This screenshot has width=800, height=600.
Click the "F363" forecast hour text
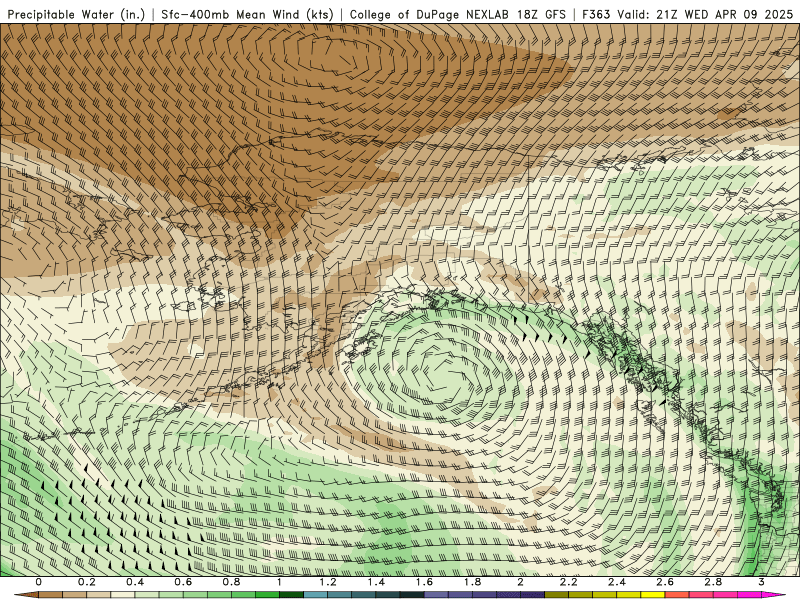coord(595,14)
